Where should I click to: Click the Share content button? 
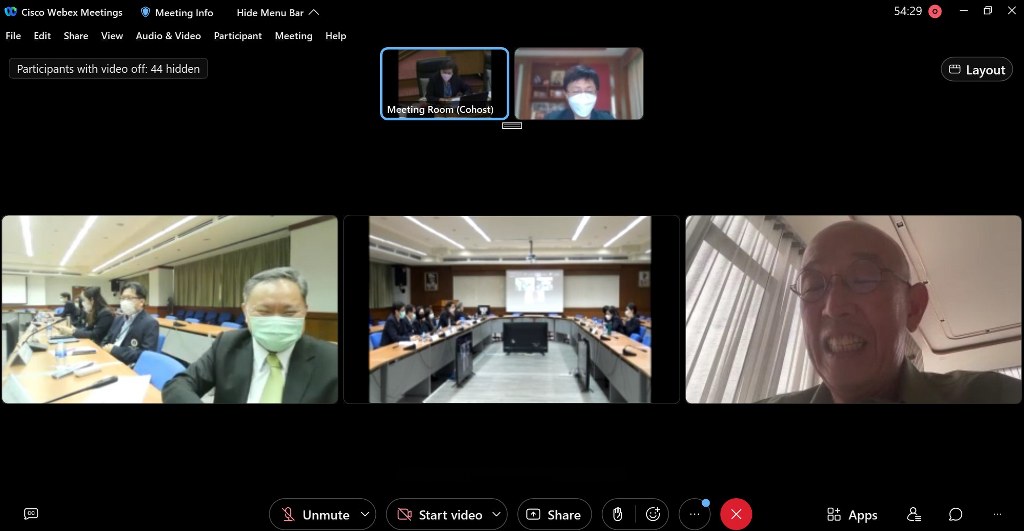point(554,514)
